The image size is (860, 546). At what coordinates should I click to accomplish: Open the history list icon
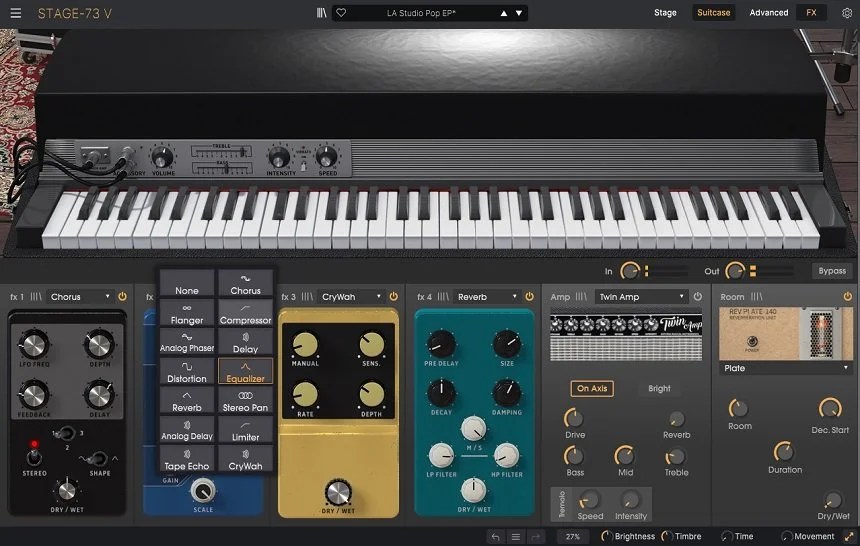pos(516,537)
